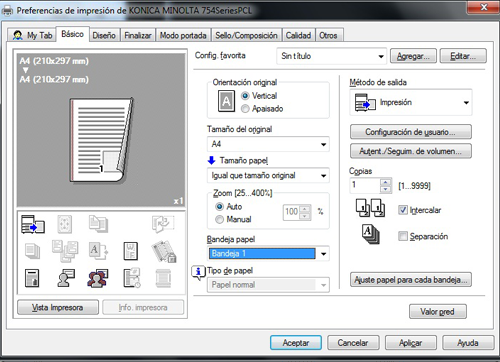Click the print output method icon in grid
This screenshot has height=362, width=500.
(33, 224)
